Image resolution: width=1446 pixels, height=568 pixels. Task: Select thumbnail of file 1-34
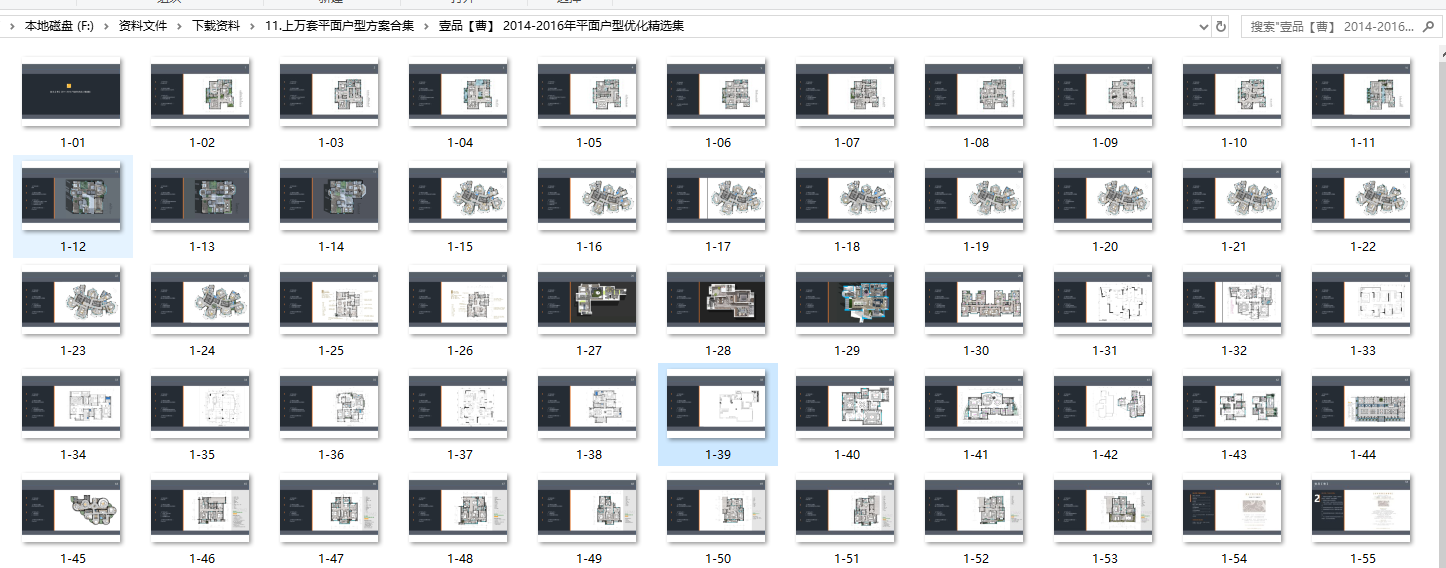71,403
